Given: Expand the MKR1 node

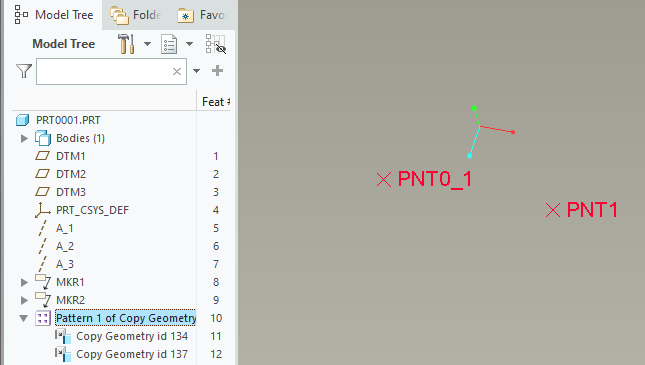Looking at the screenshot, I should click(24, 282).
